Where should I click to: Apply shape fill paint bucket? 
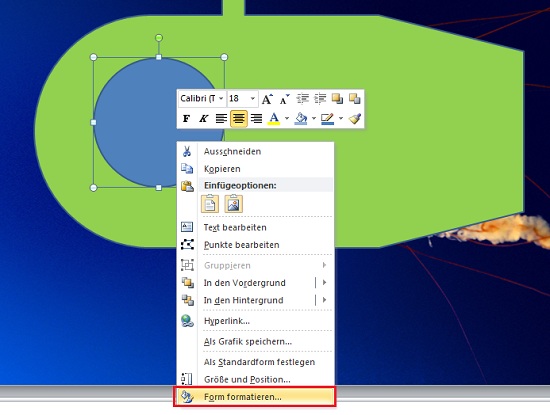click(x=301, y=119)
